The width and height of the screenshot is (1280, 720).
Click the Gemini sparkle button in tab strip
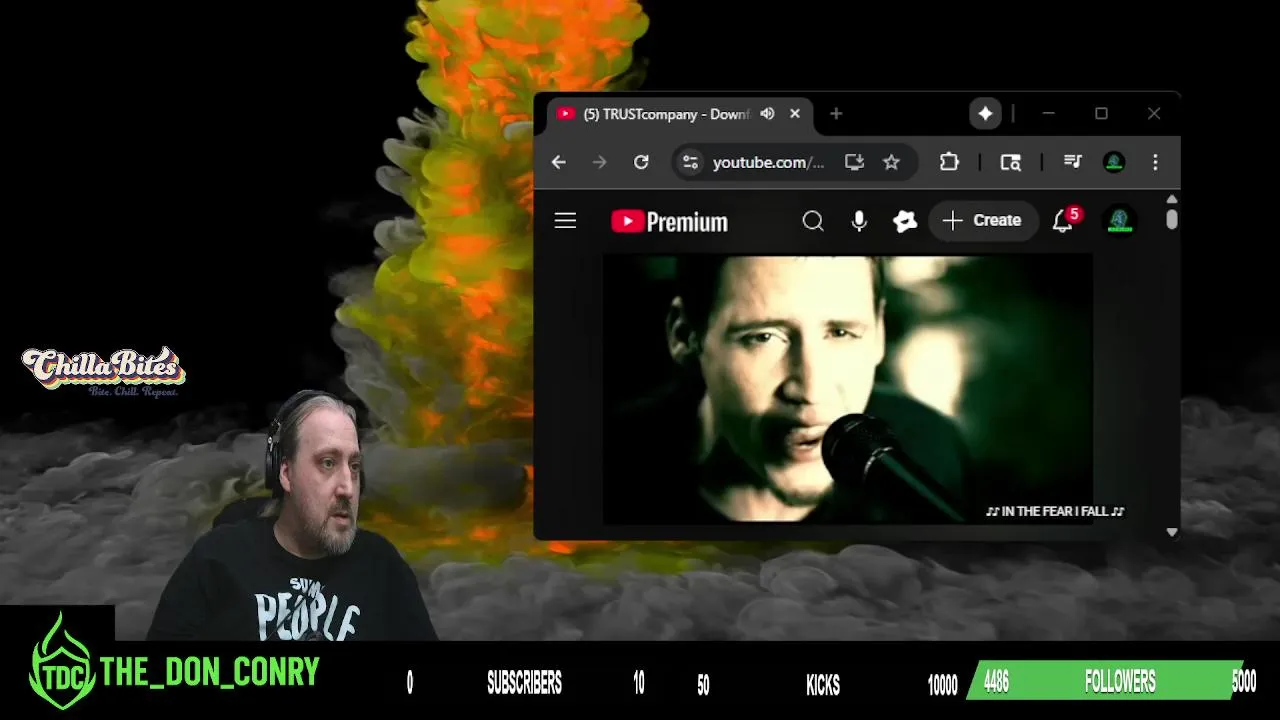click(x=985, y=114)
